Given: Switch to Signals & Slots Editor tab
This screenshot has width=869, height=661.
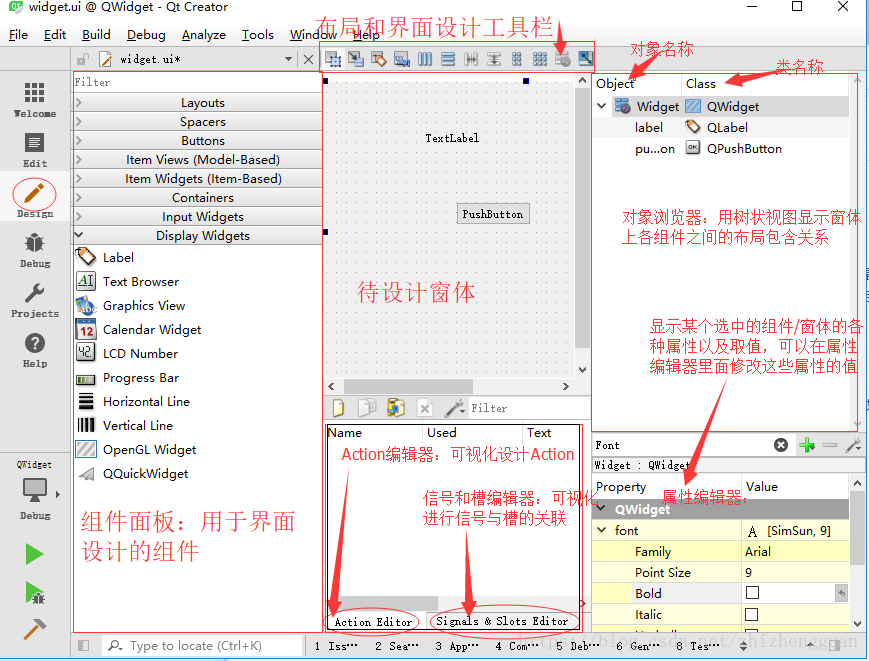Looking at the screenshot, I should [502, 621].
